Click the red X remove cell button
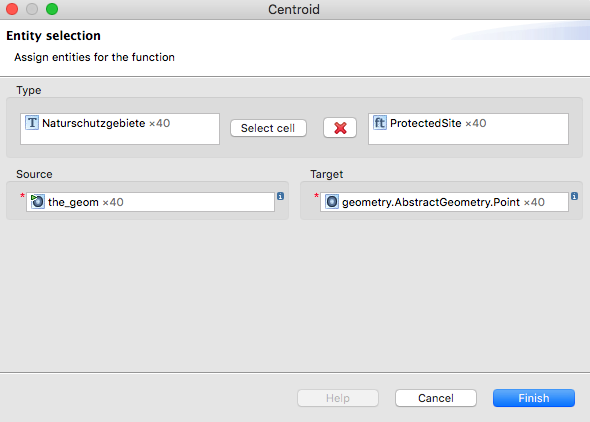This screenshot has height=422, width=590. tap(340, 128)
